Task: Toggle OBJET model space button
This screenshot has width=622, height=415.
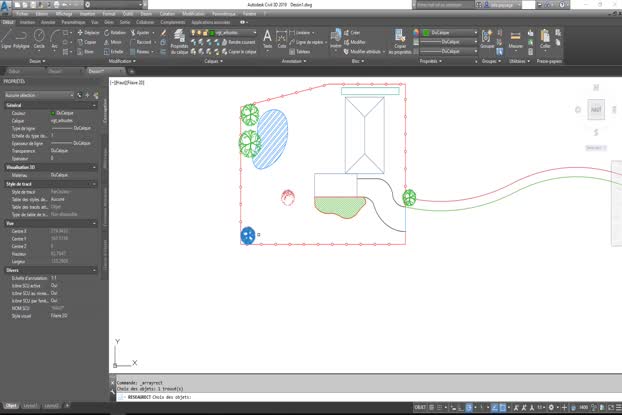Action: (x=420, y=407)
